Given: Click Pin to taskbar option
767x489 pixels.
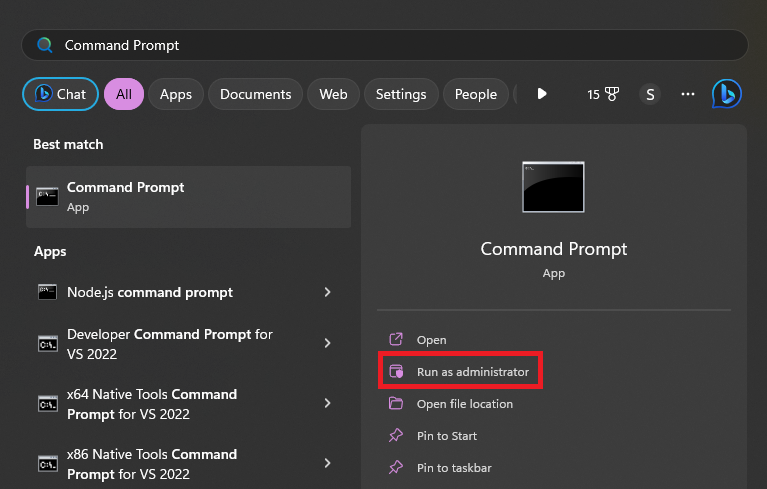Looking at the screenshot, I should [453, 468].
